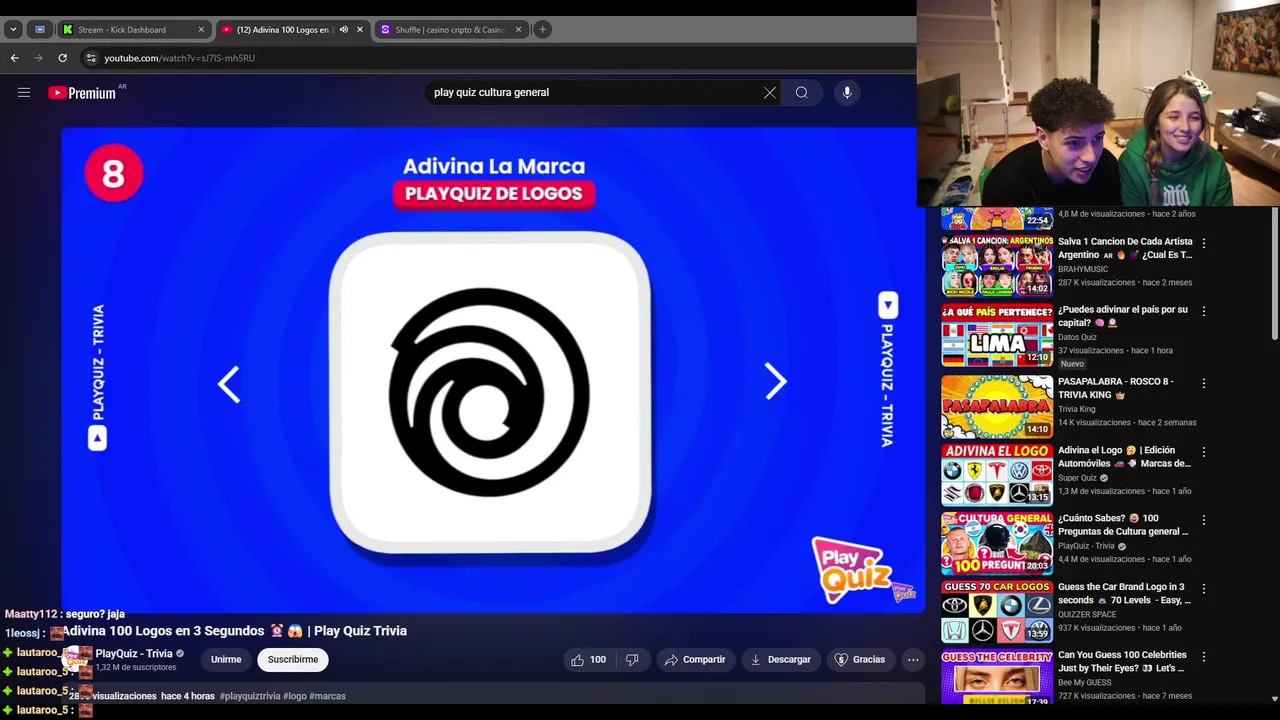Go to YouTube Premium home logo
The image size is (1280, 720).
[82, 93]
